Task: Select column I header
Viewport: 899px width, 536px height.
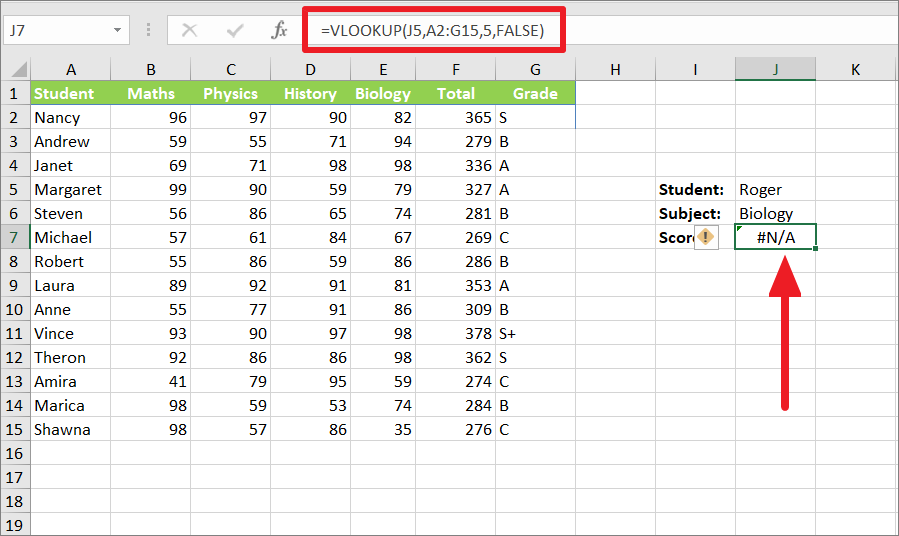Action: coord(695,69)
